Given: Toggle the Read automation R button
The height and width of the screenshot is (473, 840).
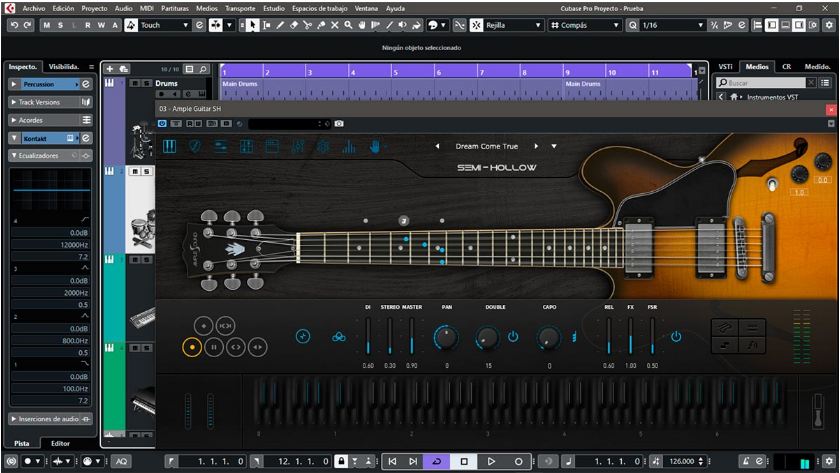Looking at the screenshot, I should pyautogui.click(x=87, y=25).
